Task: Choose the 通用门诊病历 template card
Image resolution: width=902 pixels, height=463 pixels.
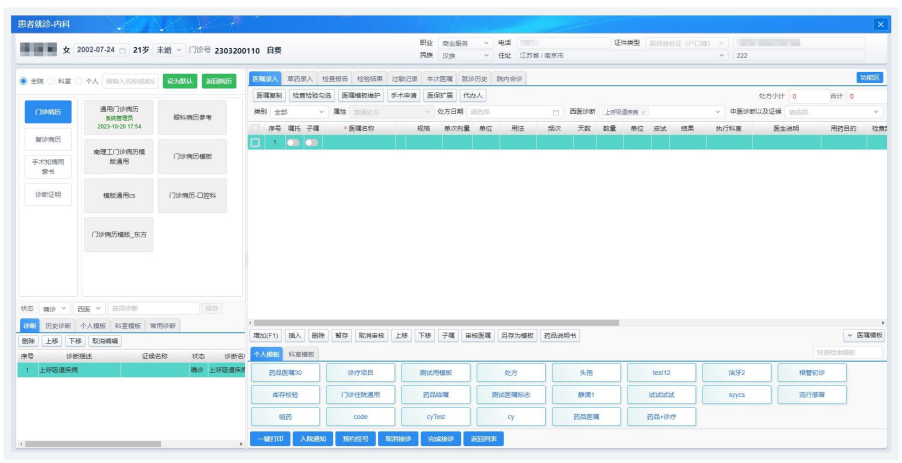Action: click(x=119, y=117)
